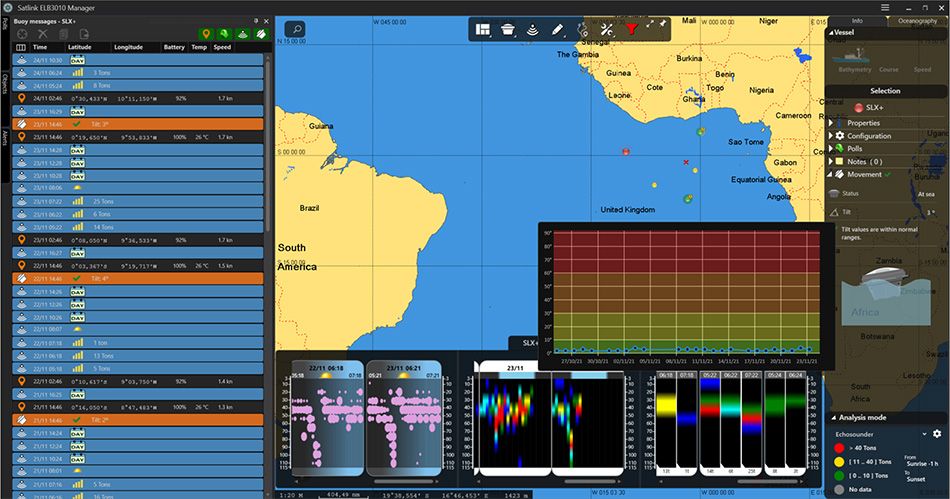Open Echosounder analysis settings gear
This screenshot has height=499, width=950.
[937, 434]
